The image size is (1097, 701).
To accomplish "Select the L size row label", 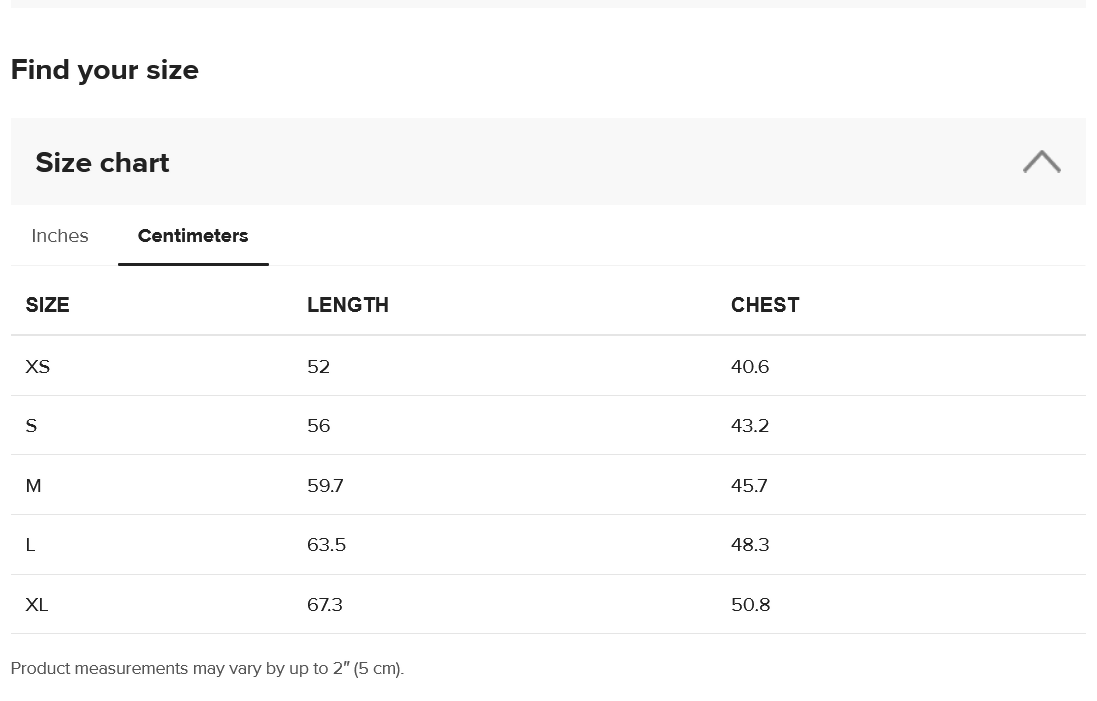I will [30, 545].
